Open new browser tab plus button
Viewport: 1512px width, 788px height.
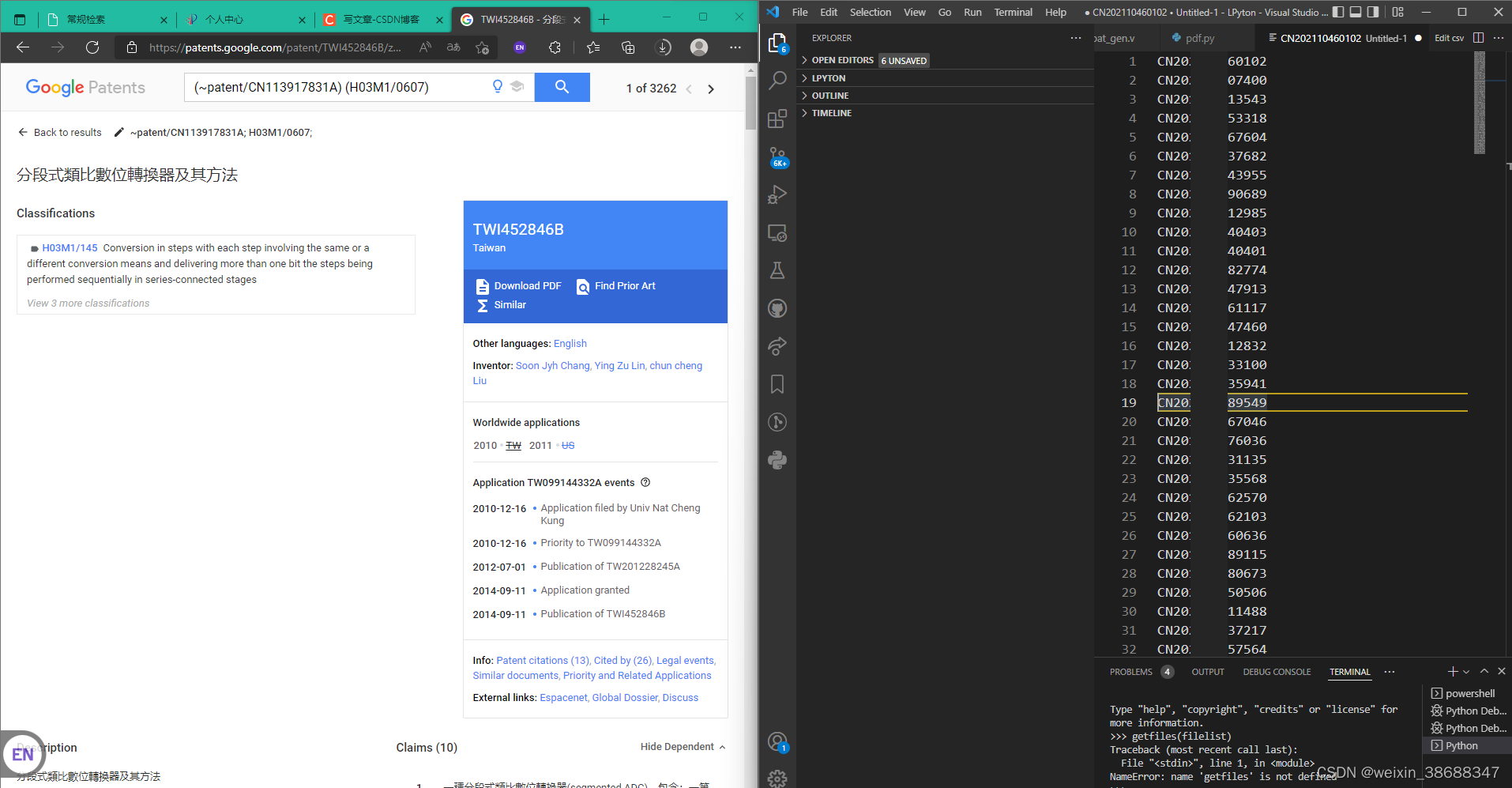(x=604, y=20)
